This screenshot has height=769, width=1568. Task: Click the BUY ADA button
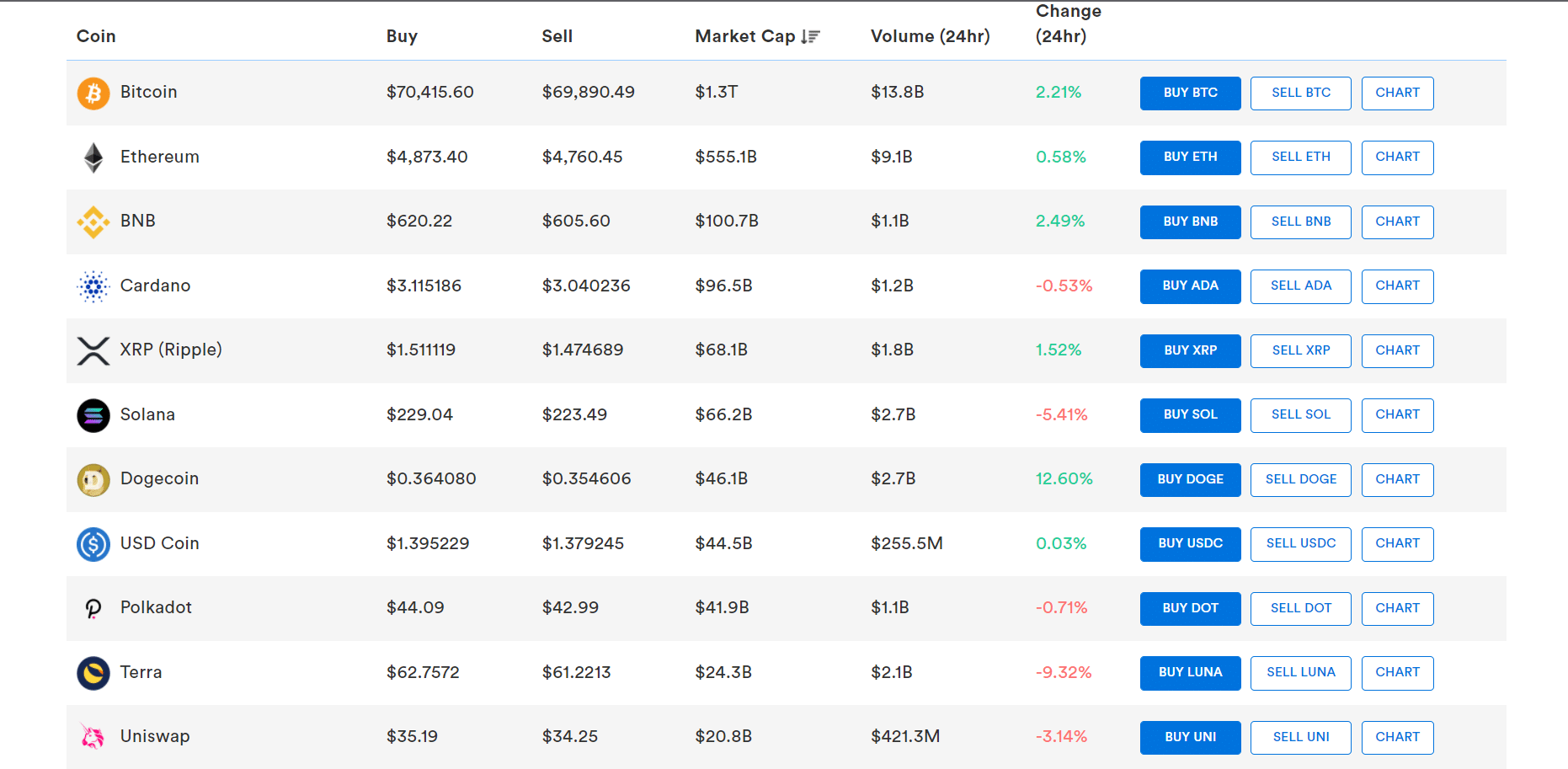(x=1191, y=286)
